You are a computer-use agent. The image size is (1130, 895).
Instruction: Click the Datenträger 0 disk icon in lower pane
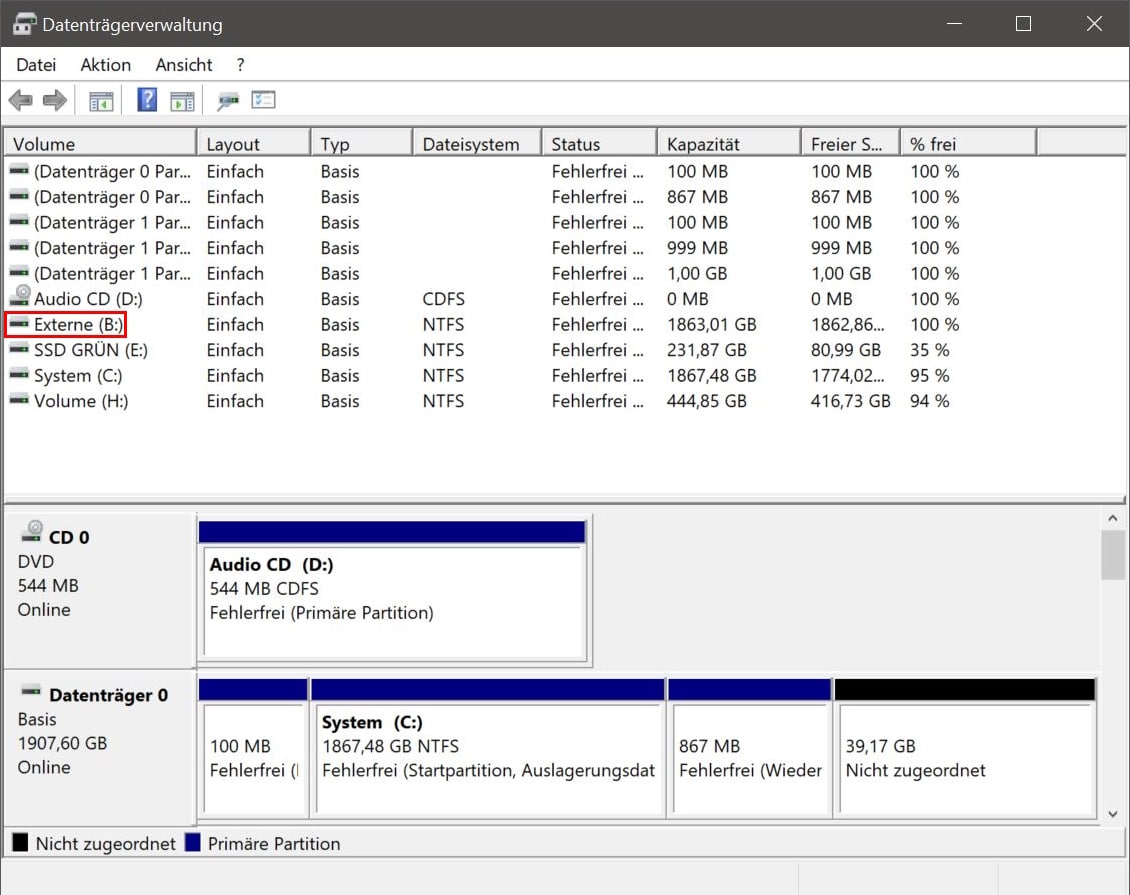pyautogui.click(x=31, y=692)
